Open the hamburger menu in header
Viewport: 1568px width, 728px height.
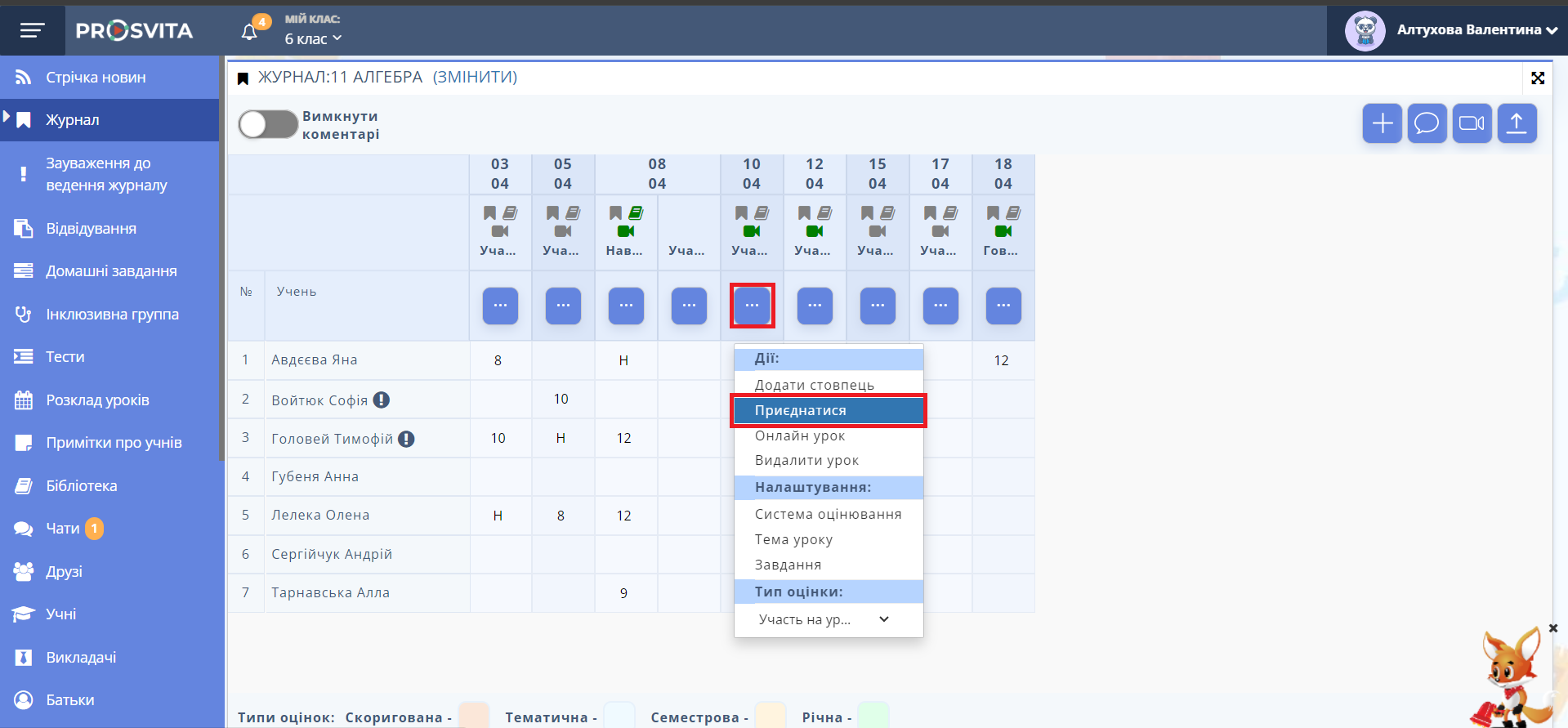pos(32,30)
